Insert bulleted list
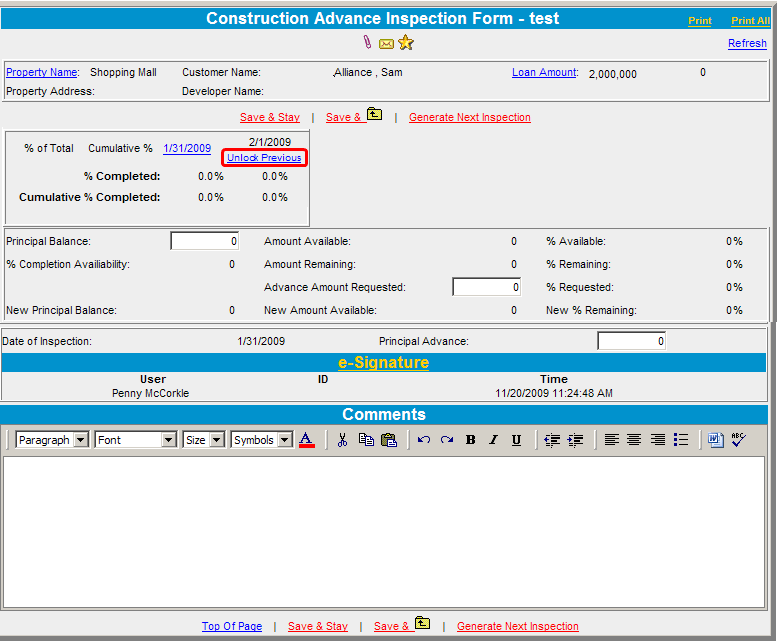This screenshot has height=642, width=777. pyautogui.click(x=681, y=439)
